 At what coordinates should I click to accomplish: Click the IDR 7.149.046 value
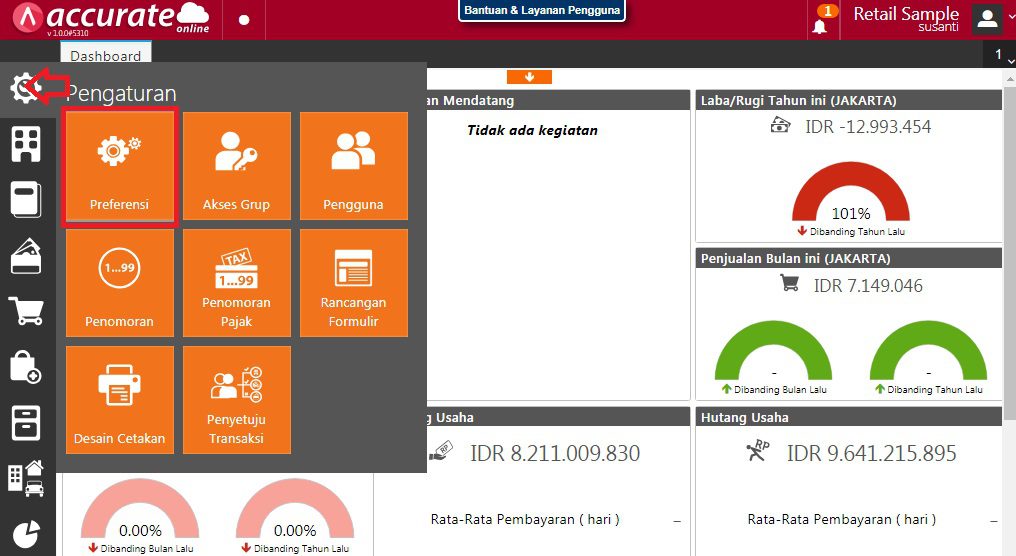tap(868, 285)
